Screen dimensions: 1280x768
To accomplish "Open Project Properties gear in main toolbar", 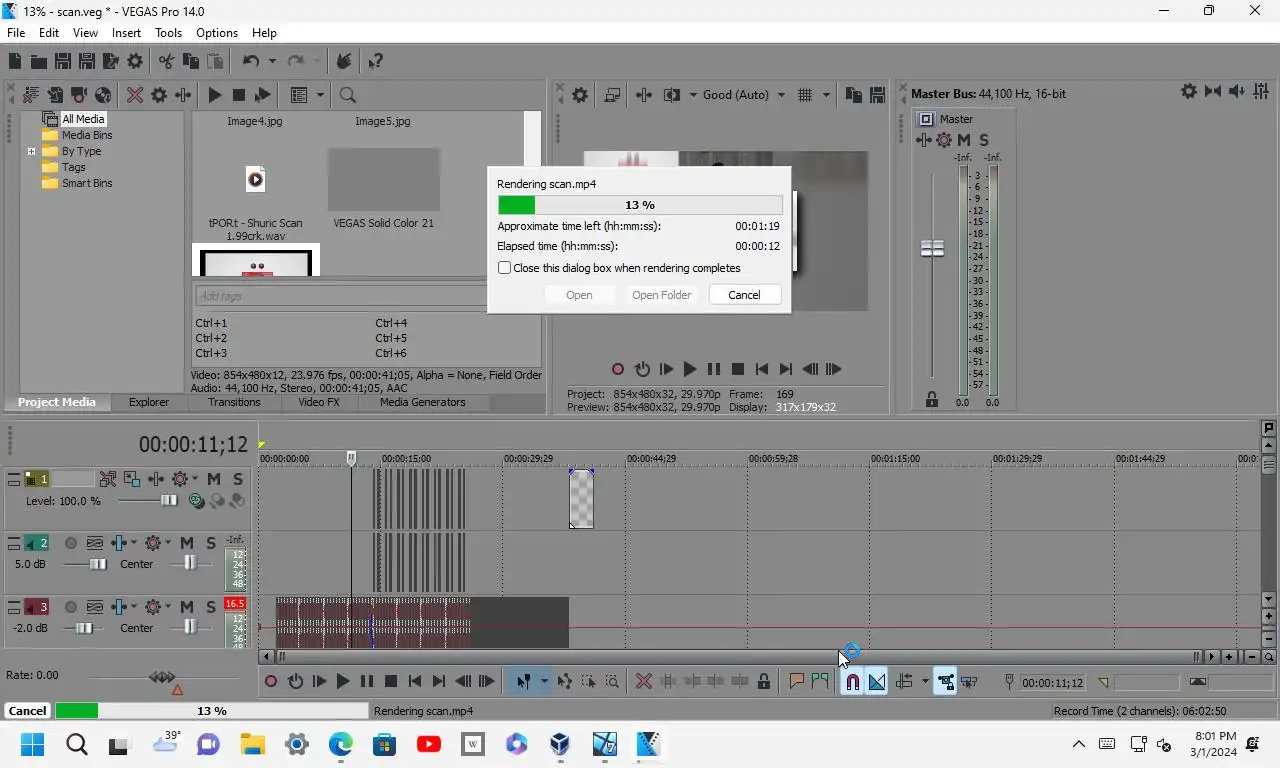I will coord(135,61).
